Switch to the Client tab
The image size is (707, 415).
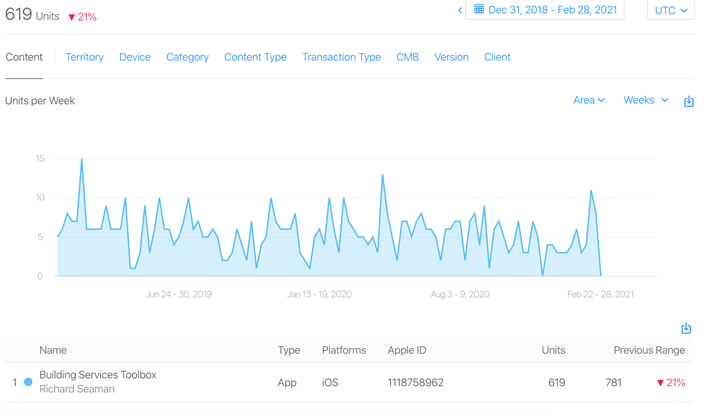[x=497, y=57]
